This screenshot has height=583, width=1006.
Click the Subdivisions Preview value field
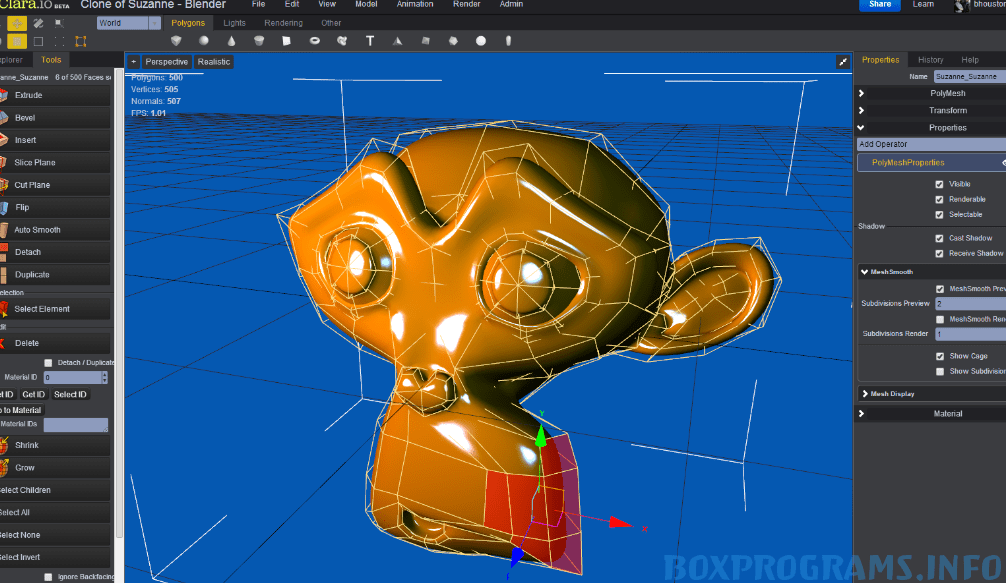pos(969,303)
